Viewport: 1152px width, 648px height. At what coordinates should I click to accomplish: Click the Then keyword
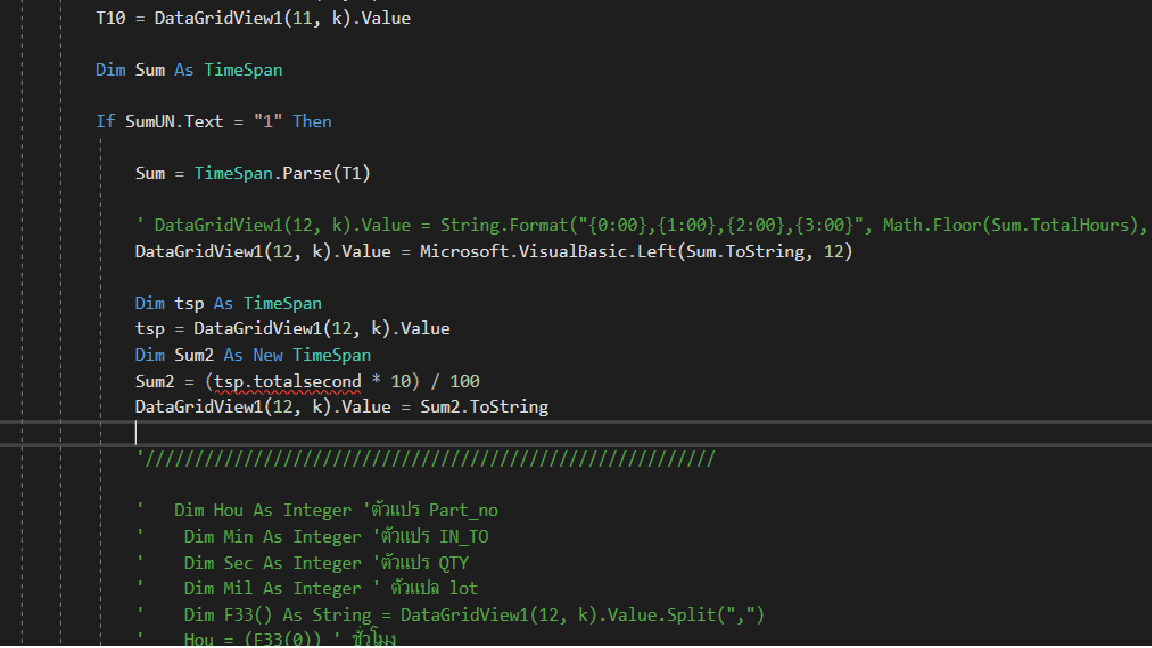point(312,121)
